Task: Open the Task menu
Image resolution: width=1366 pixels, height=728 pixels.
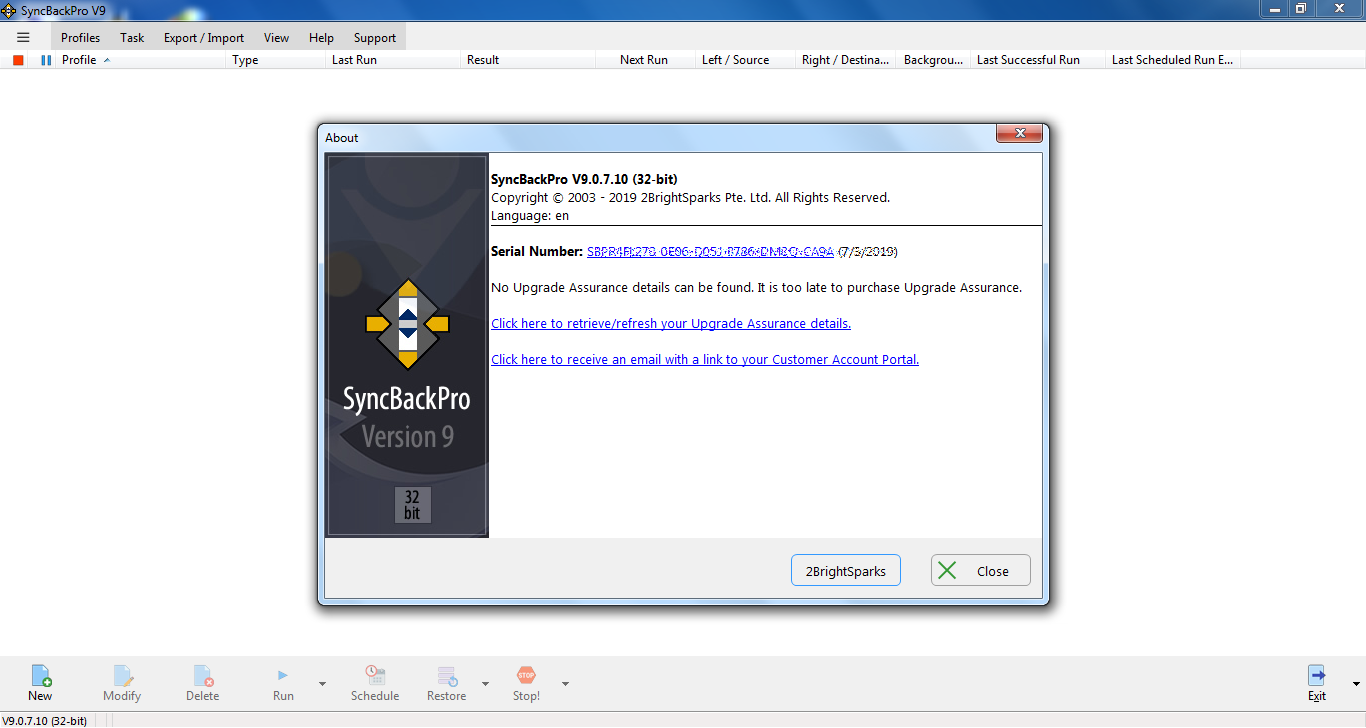Action: coord(132,38)
